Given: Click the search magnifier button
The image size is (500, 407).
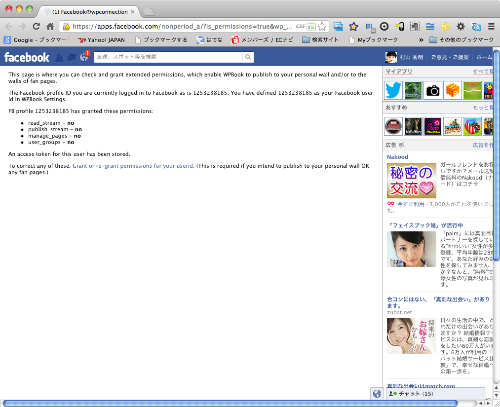Looking at the screenshot, I should 248,57.
